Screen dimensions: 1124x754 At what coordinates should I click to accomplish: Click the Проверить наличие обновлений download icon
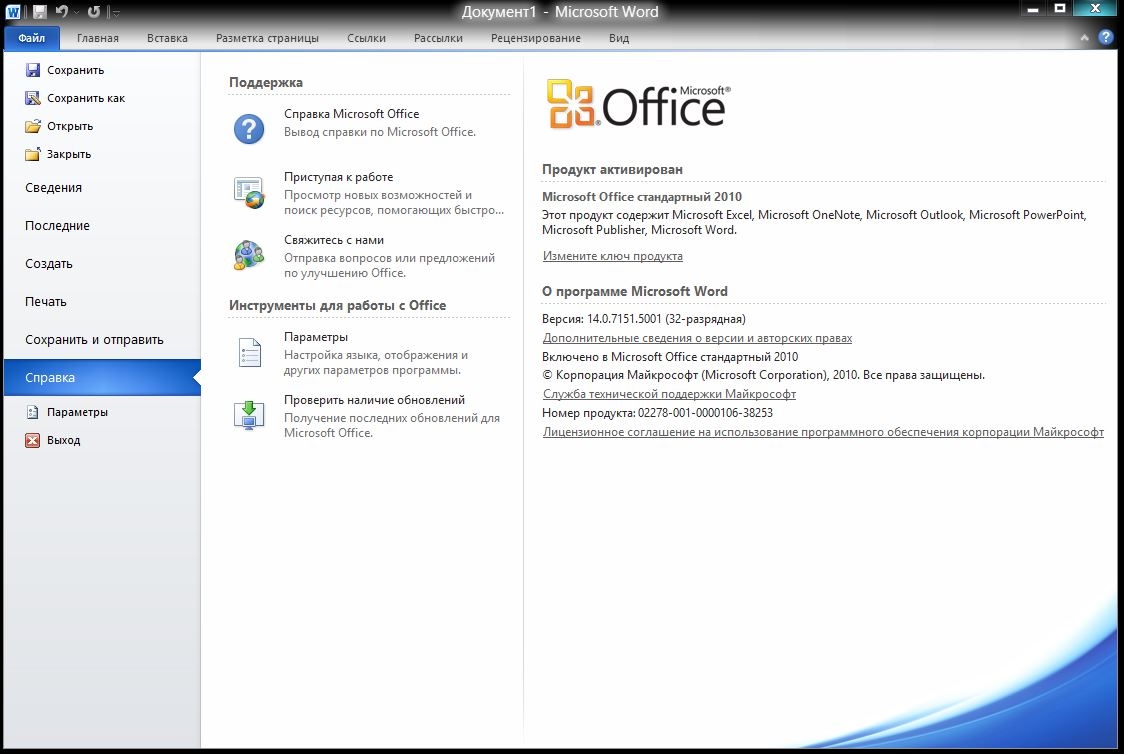point(249,415)
